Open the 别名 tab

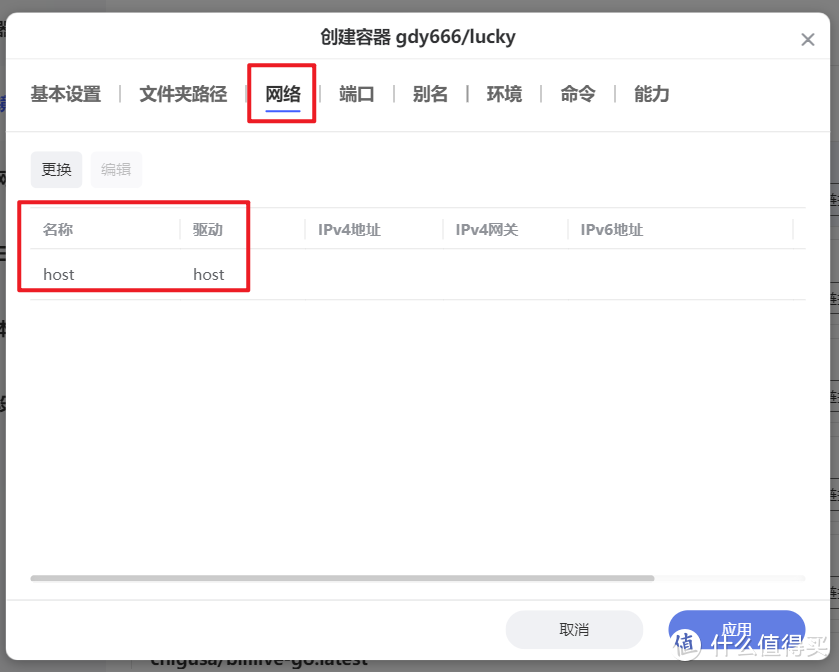(x=430, y=94)
